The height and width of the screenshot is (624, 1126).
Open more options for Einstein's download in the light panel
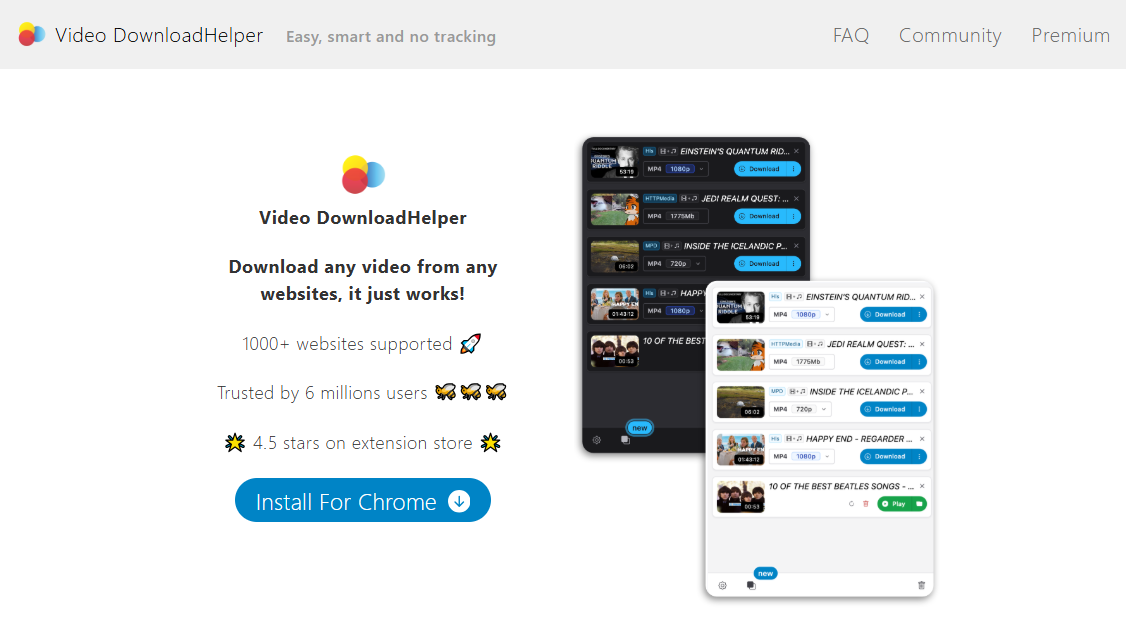919,315
